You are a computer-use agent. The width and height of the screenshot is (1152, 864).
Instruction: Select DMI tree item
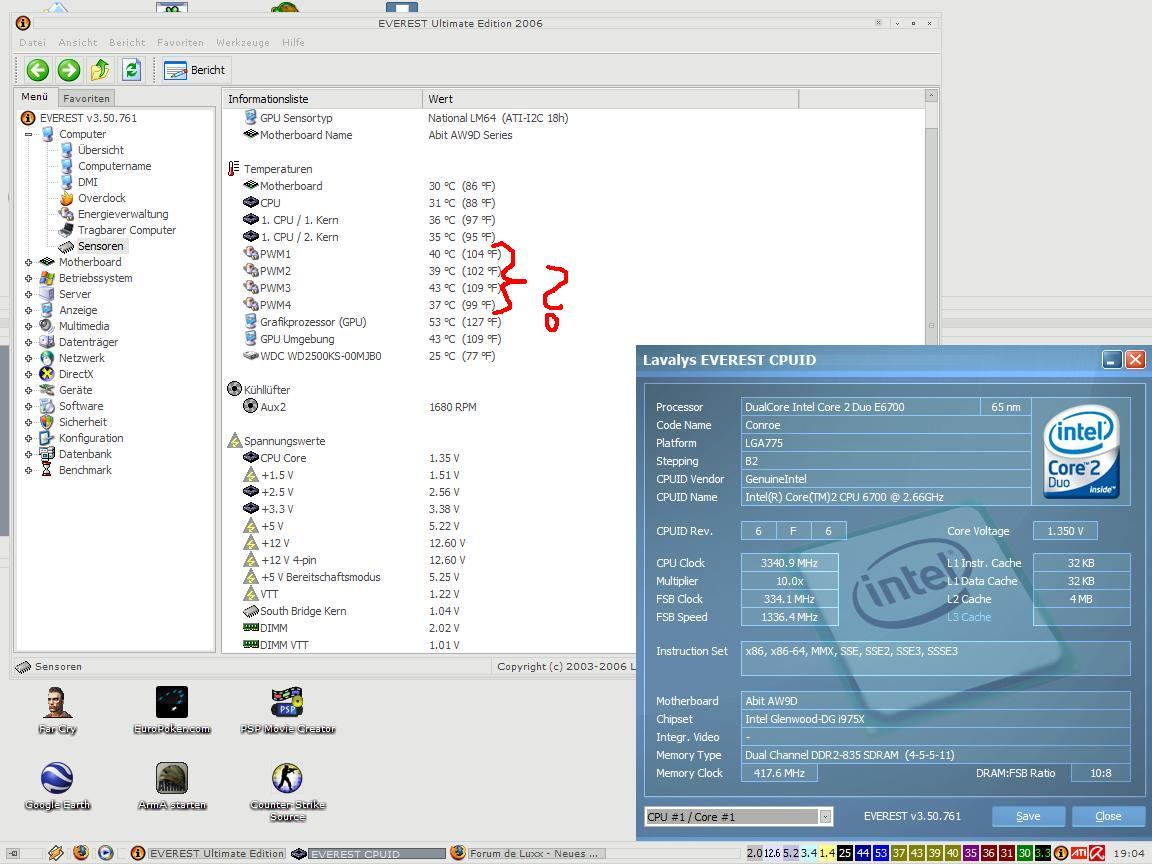(87, 182)
